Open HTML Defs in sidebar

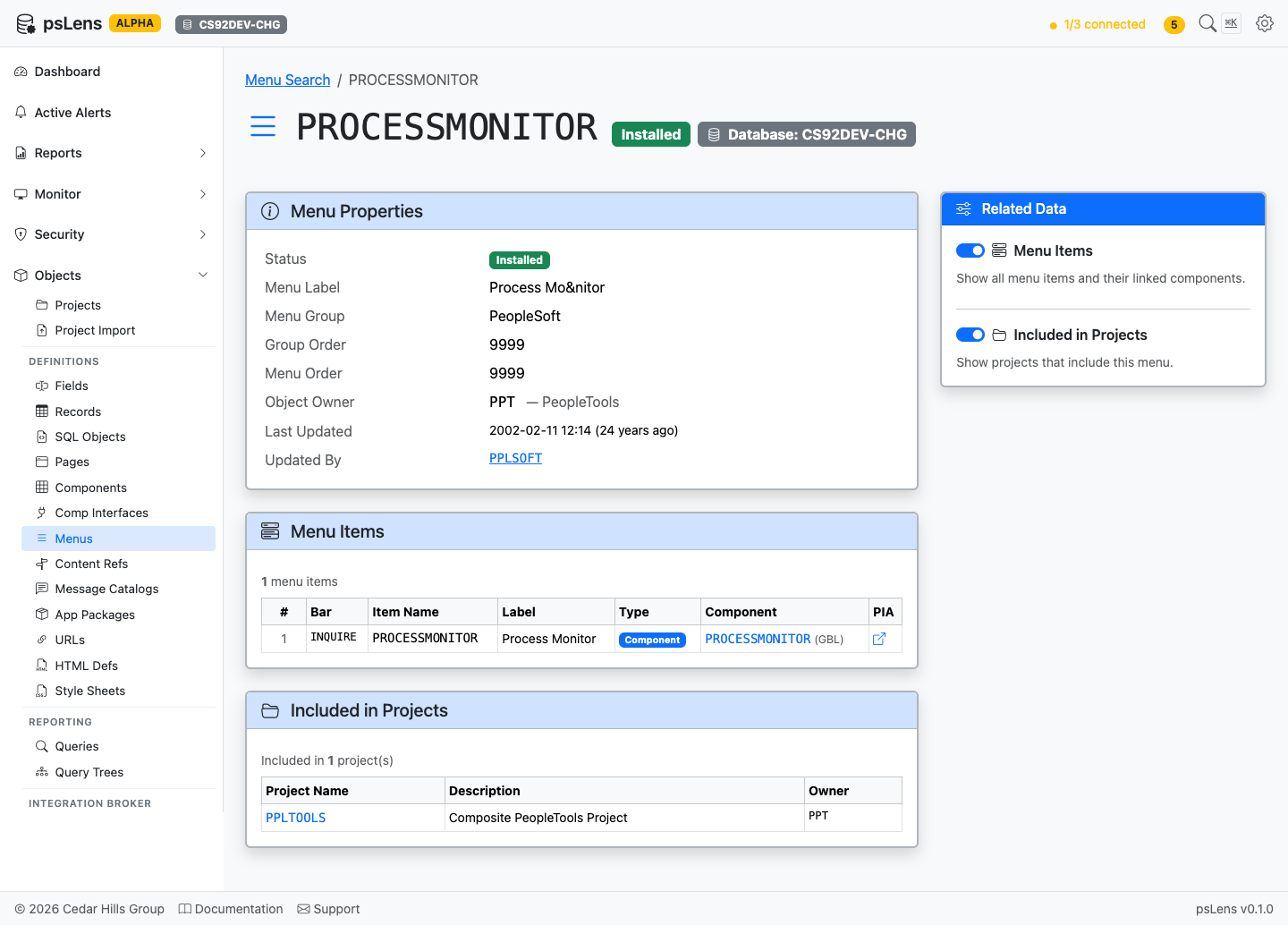118,666
